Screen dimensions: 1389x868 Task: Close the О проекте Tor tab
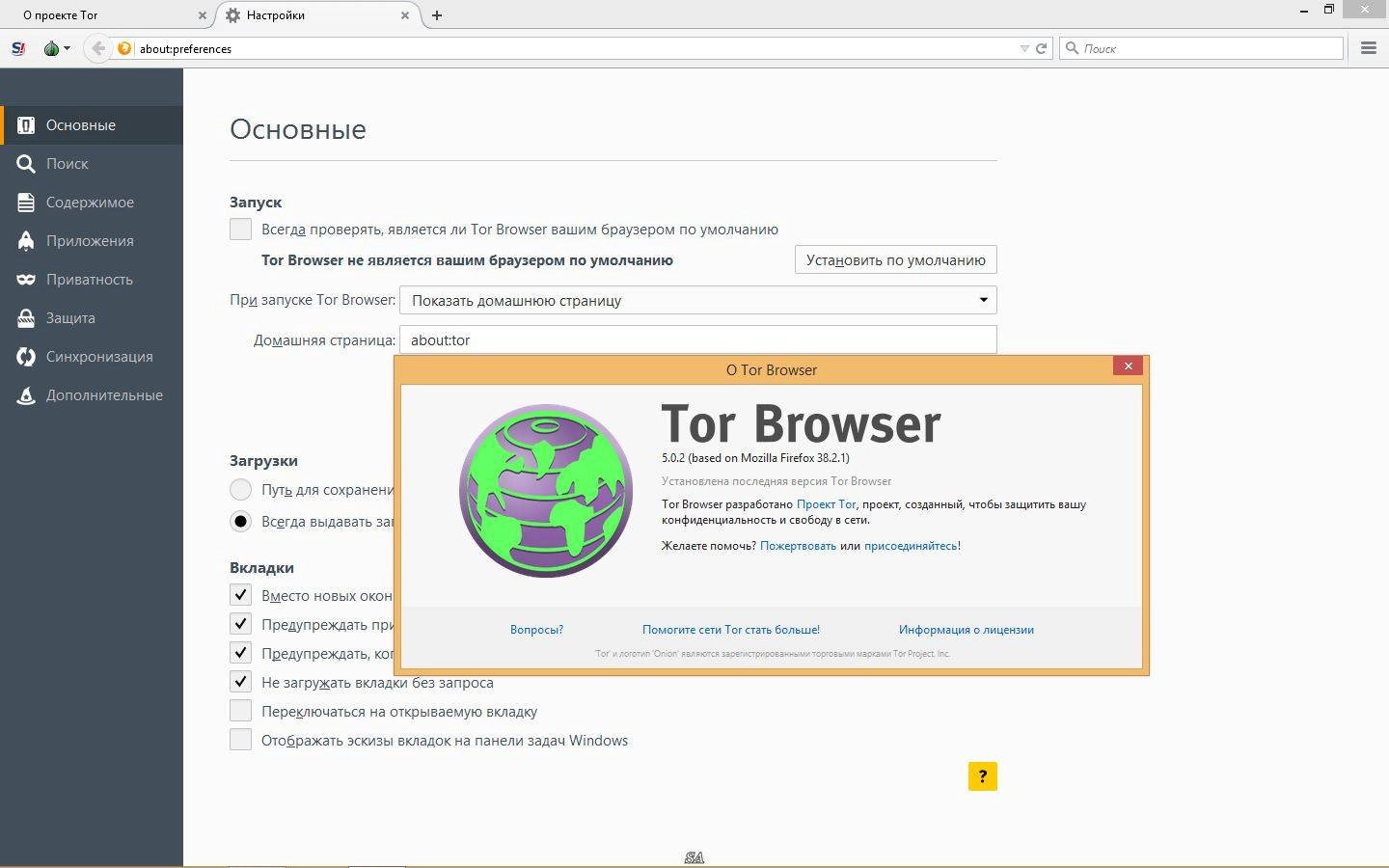pos(203,15)
